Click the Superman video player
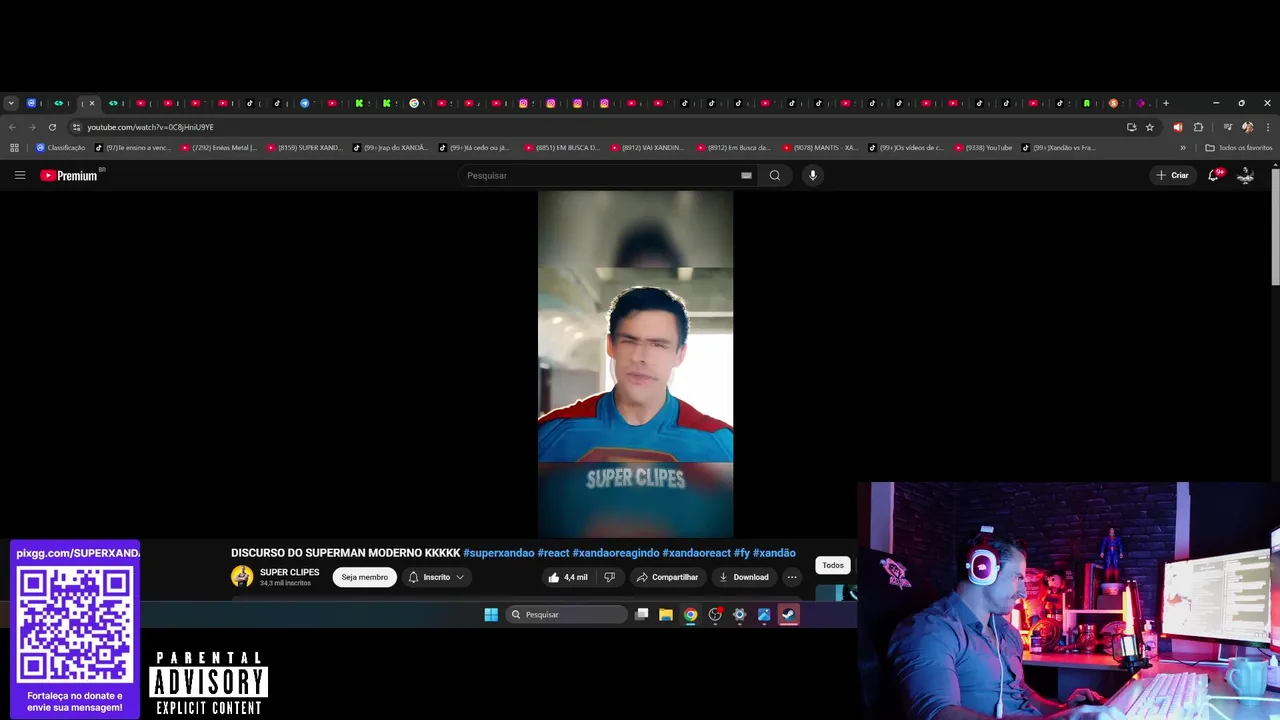Viewport: 1280px width, 720px height. [635, 364]
